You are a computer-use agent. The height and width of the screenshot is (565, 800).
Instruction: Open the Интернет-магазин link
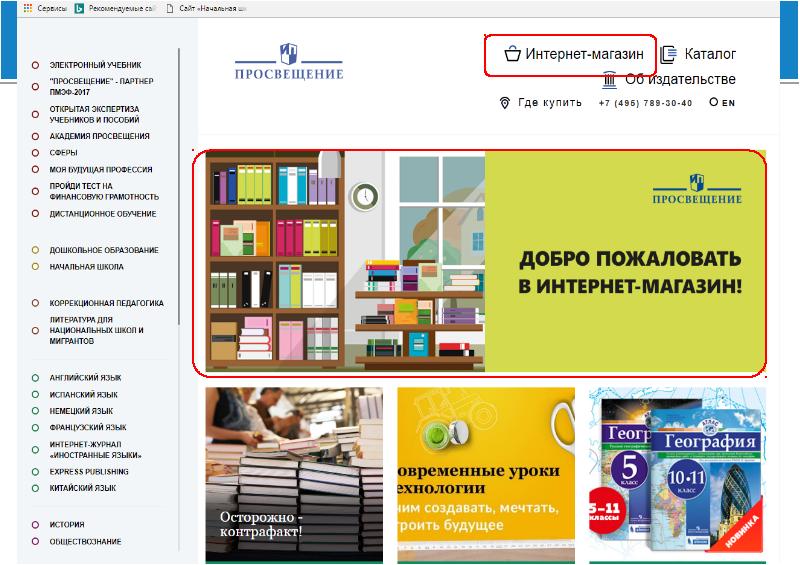point(584,54)
